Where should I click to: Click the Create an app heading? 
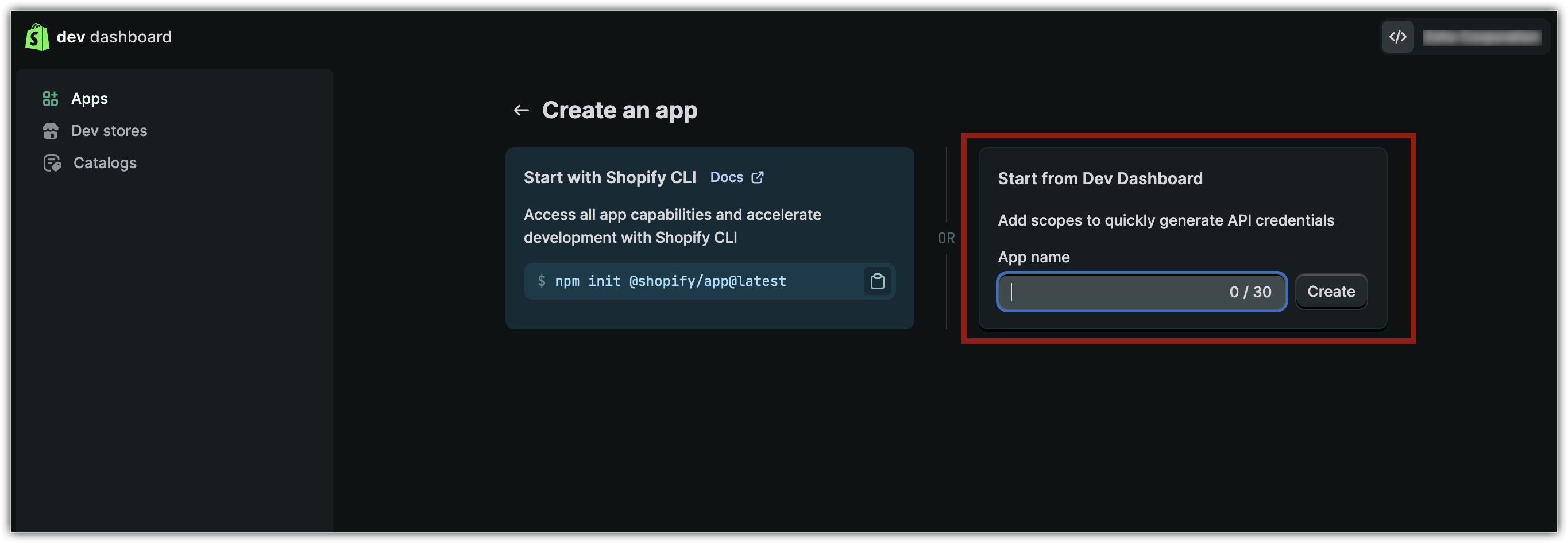[x=620, y=111]
